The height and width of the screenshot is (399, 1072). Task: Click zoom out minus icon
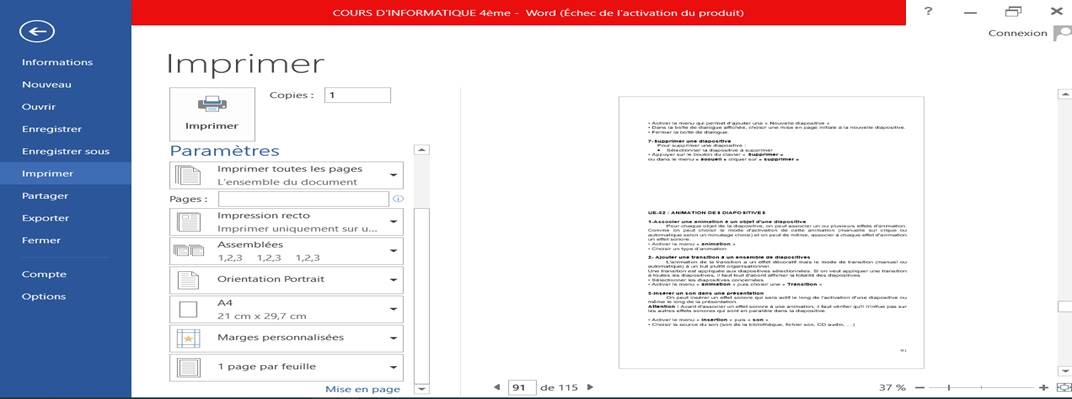coord(920,387)
